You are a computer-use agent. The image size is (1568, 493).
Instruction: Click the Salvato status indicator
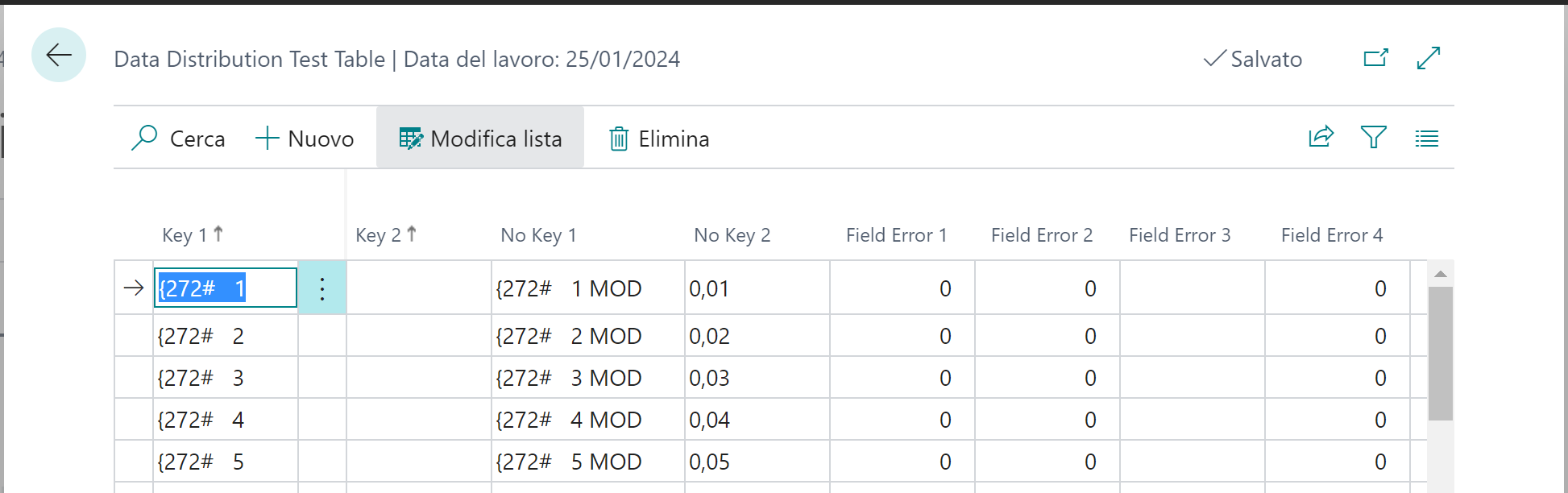tap(1252, 59)
